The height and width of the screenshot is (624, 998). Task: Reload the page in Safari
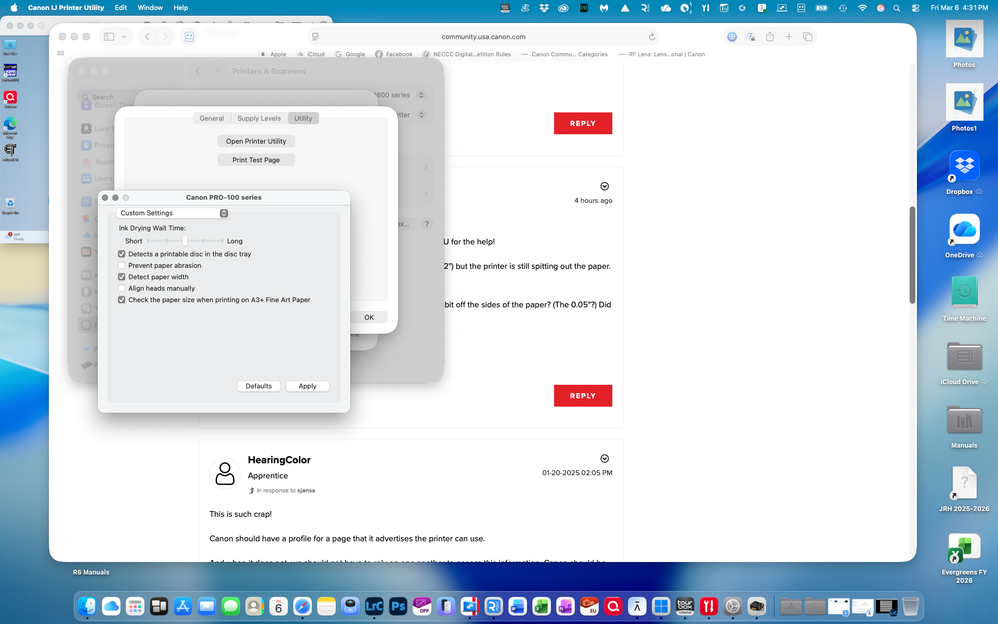(x=652, y=37)
